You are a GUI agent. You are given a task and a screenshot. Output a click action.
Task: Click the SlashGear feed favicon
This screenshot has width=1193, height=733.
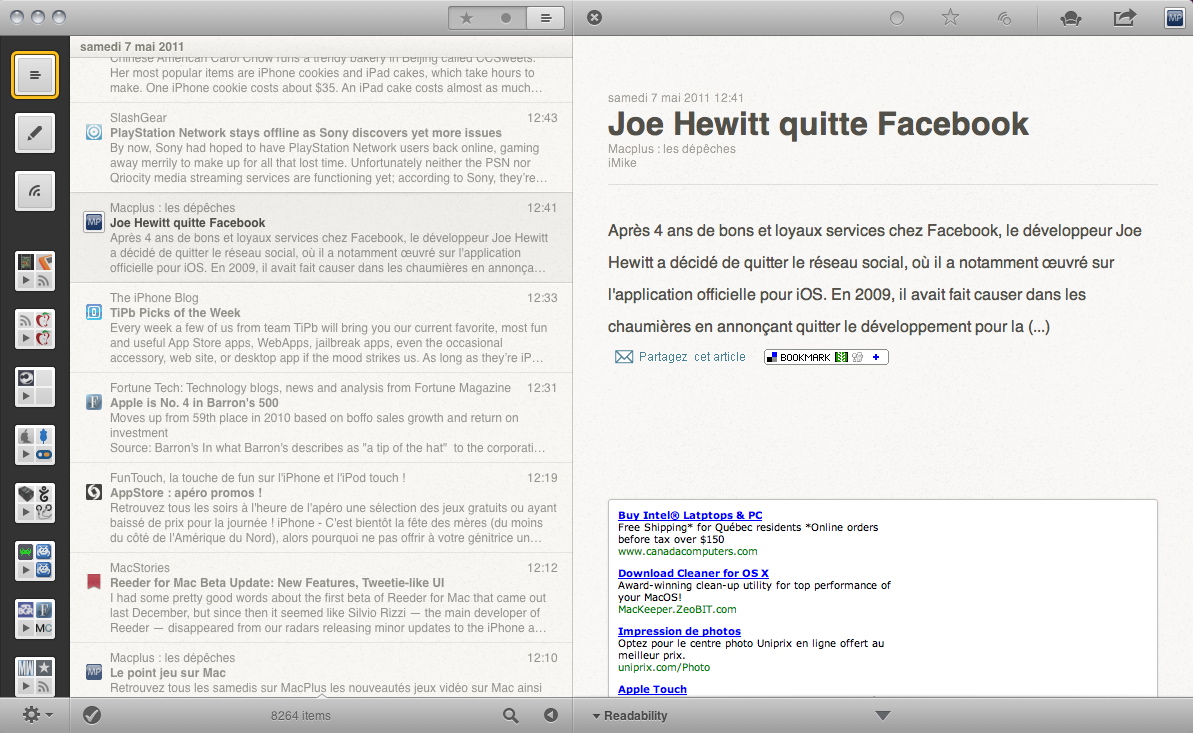pyautogui.click(x=94, y=132)
